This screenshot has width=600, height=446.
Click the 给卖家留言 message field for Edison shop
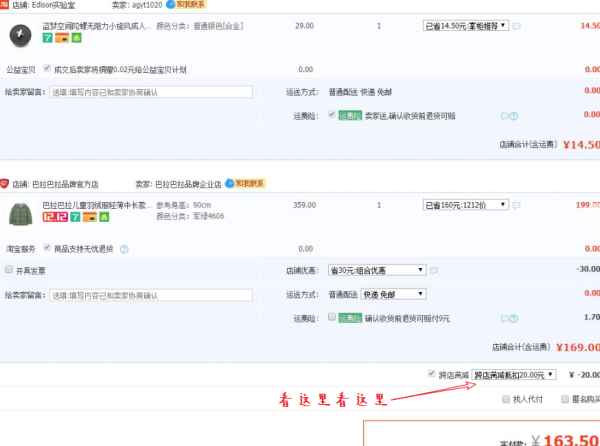point(151,92)
